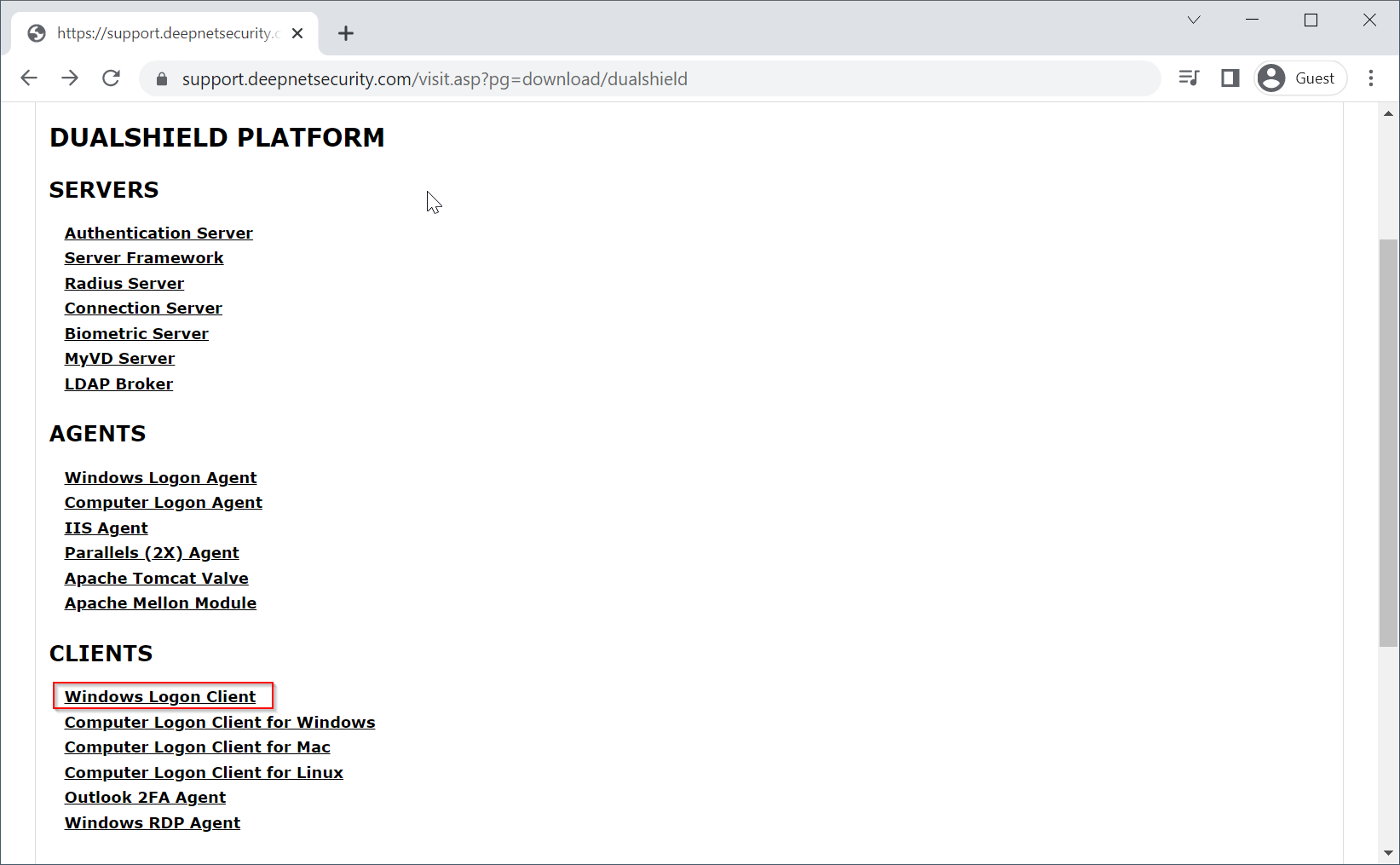Click the browser back arrow
Viewport: 1400px width, 865px height.
[29, 78]
